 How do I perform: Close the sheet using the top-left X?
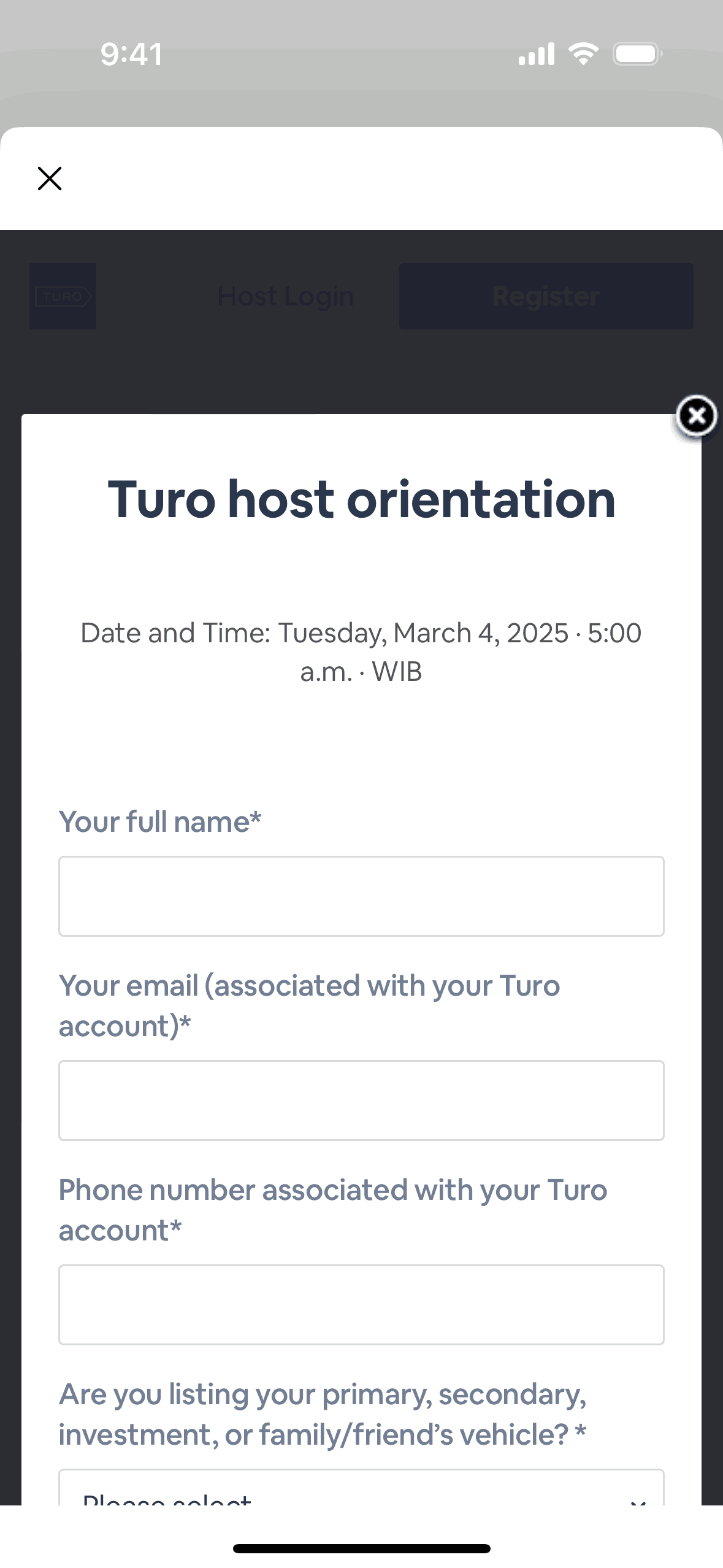coord(50,179)
